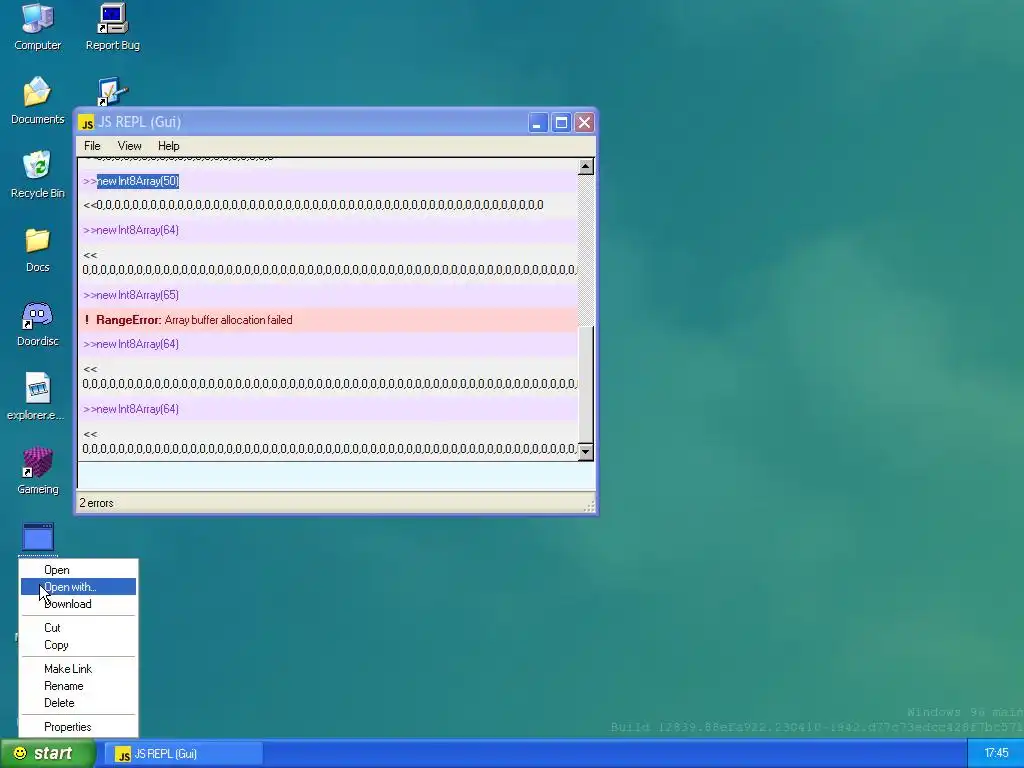1024x768 pixels.
Task: Choose Open with... in the context menu
Action: pyautogui.click(x=78, y=586)
